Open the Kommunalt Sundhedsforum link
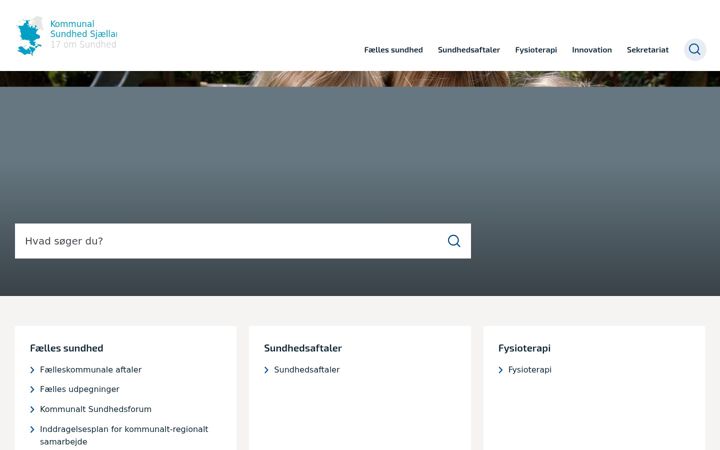The height and width of the screenshot is (450, 720). 96,409
